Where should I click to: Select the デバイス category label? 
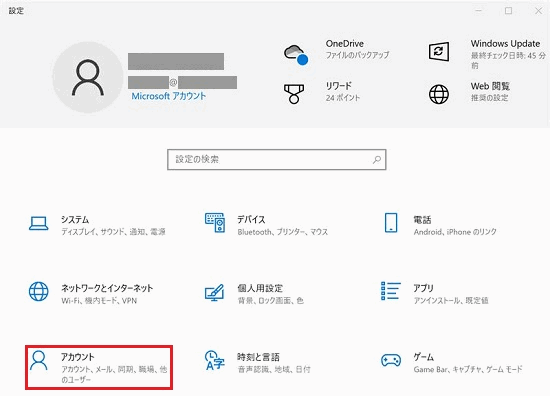coord(251,220)
